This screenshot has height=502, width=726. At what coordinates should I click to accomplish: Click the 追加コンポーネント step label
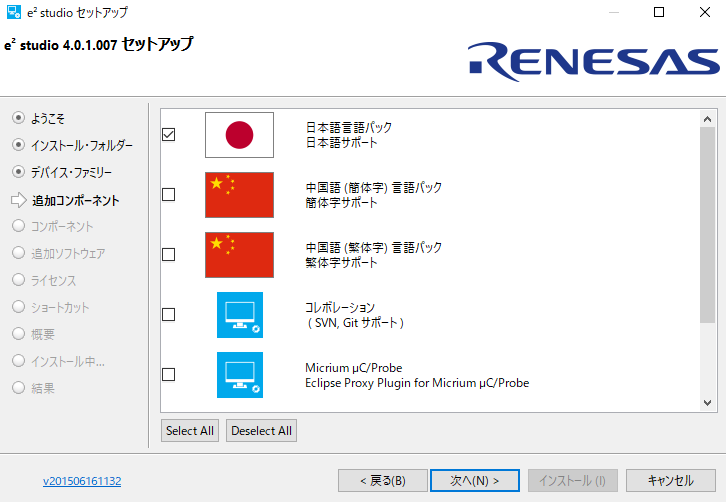pos(75,201)
